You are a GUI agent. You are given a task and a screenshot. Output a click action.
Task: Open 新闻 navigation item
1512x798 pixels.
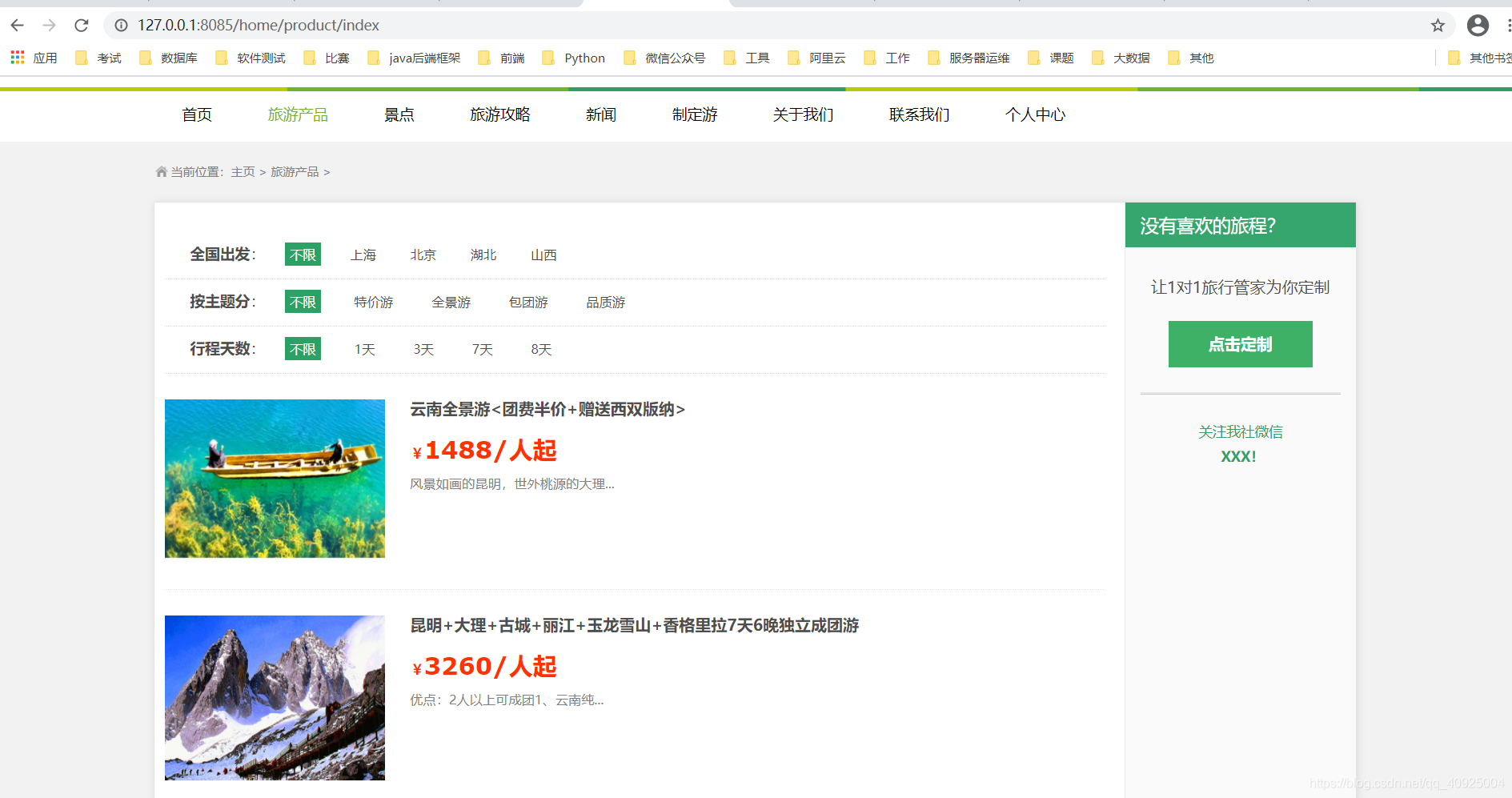point(601,114)
